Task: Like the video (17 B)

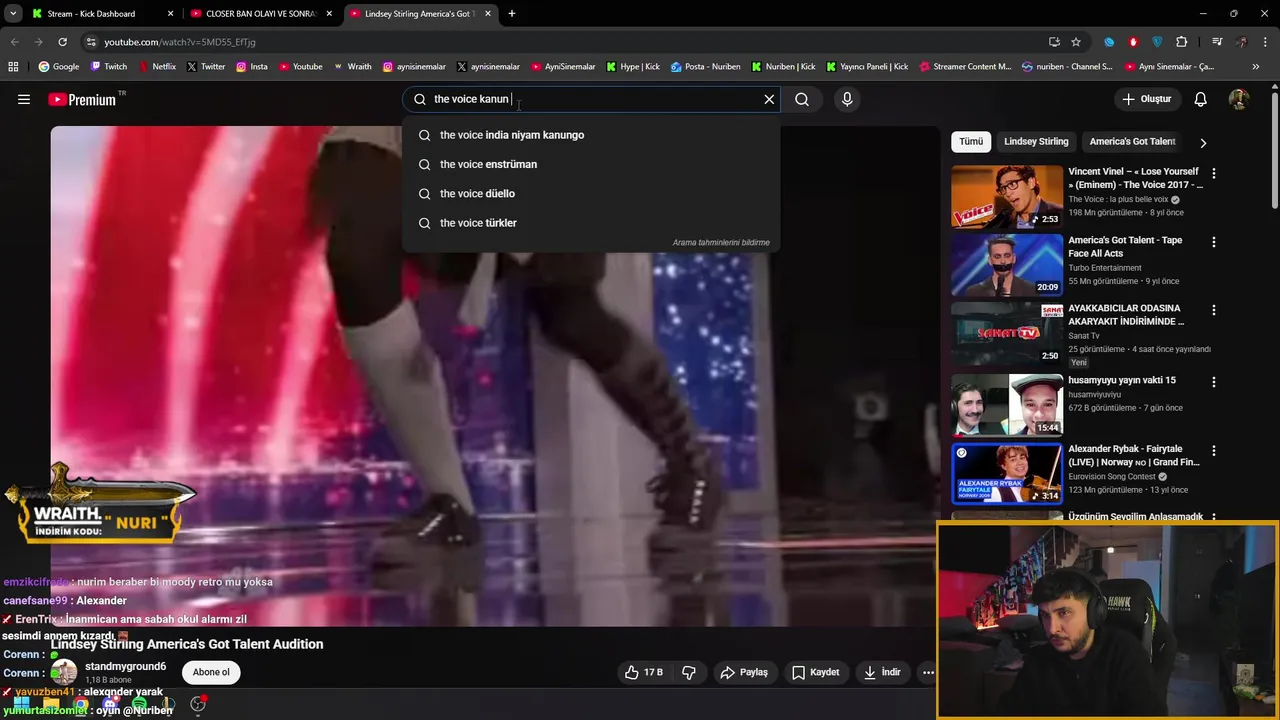Action: click(643, 672)
